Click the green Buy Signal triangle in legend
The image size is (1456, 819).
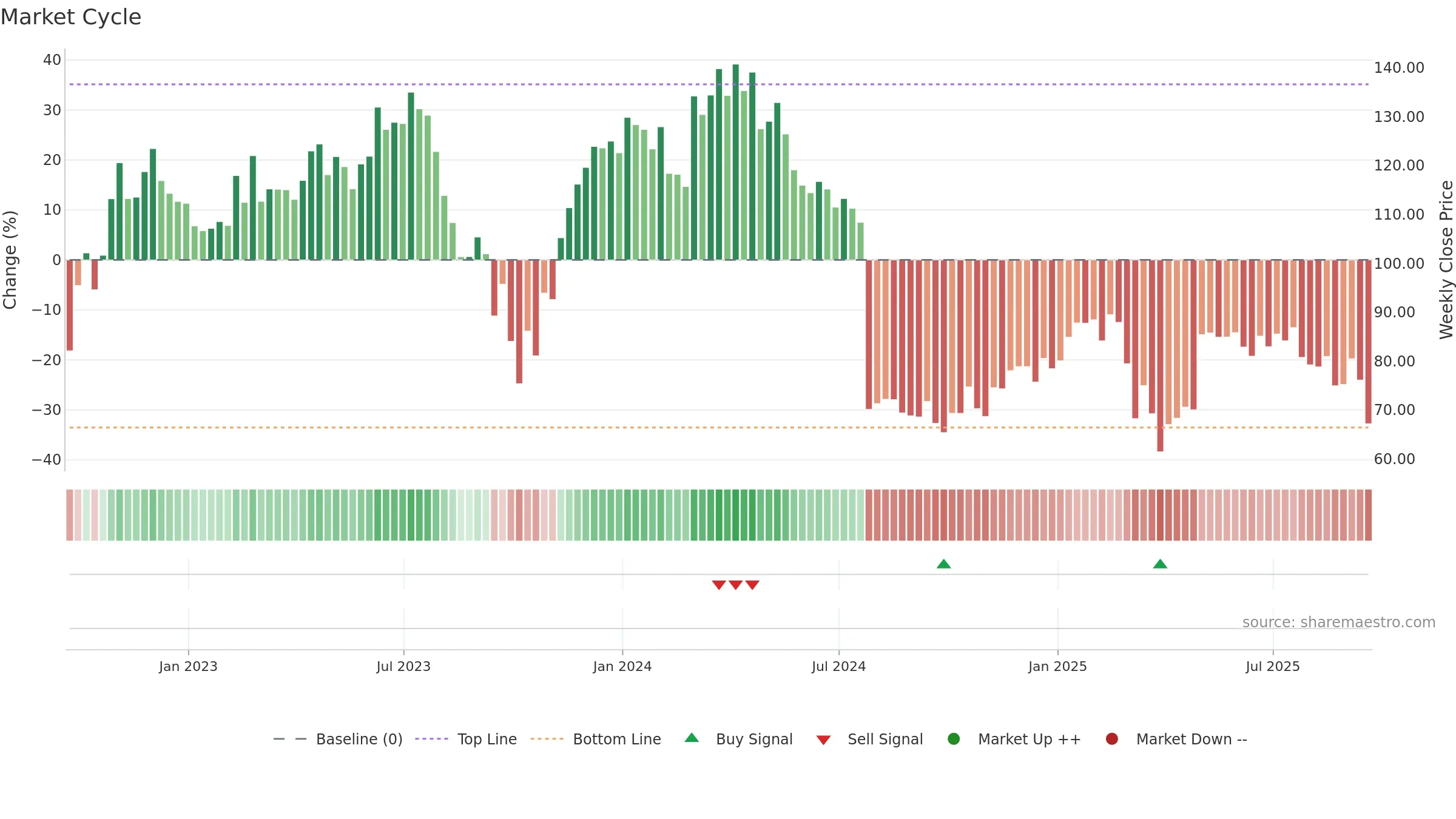click(692, 738)
